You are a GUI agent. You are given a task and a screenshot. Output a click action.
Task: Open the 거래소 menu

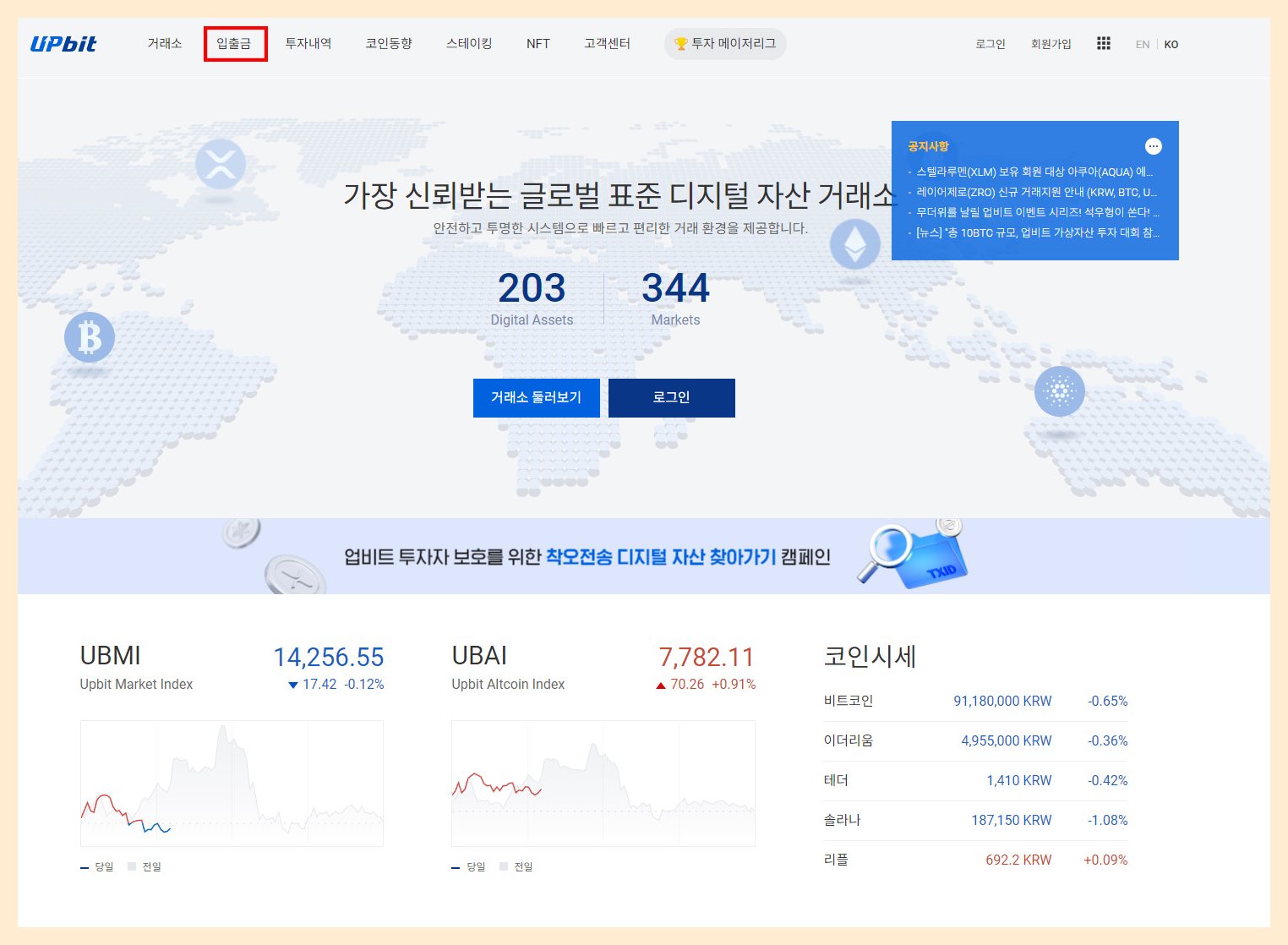pos(165,44)
